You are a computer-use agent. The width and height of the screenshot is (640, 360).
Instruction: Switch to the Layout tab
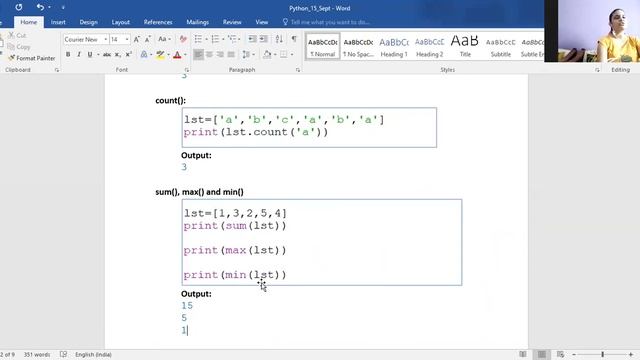point(120,22)
